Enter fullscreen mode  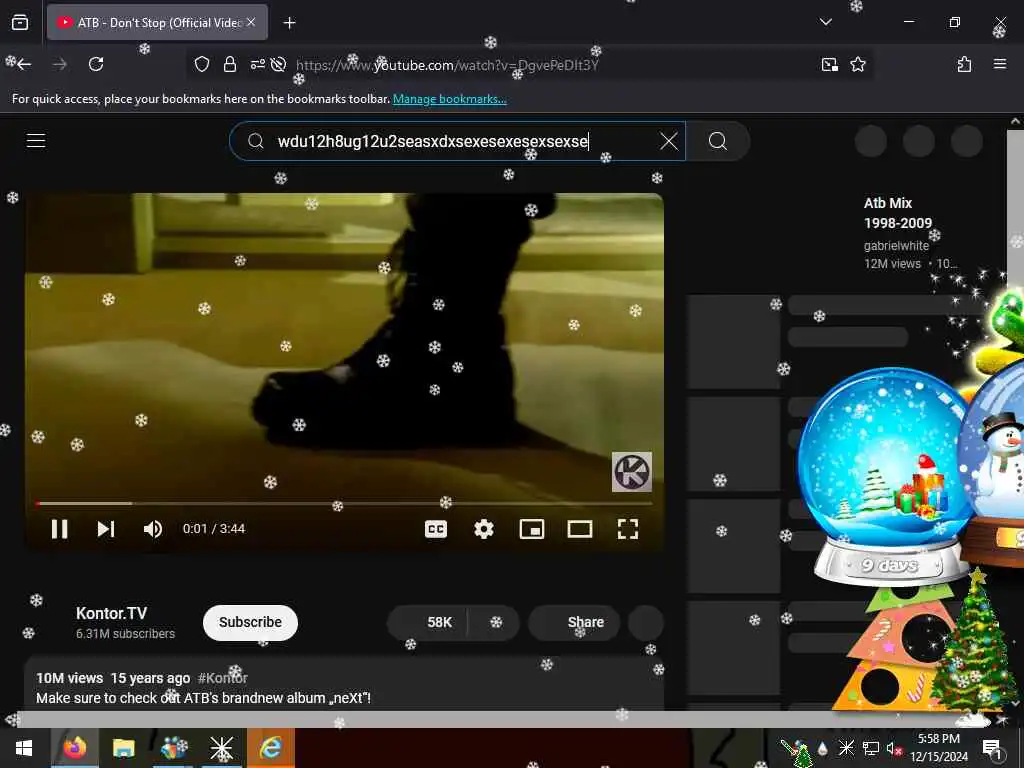click(x=628, y=529)
